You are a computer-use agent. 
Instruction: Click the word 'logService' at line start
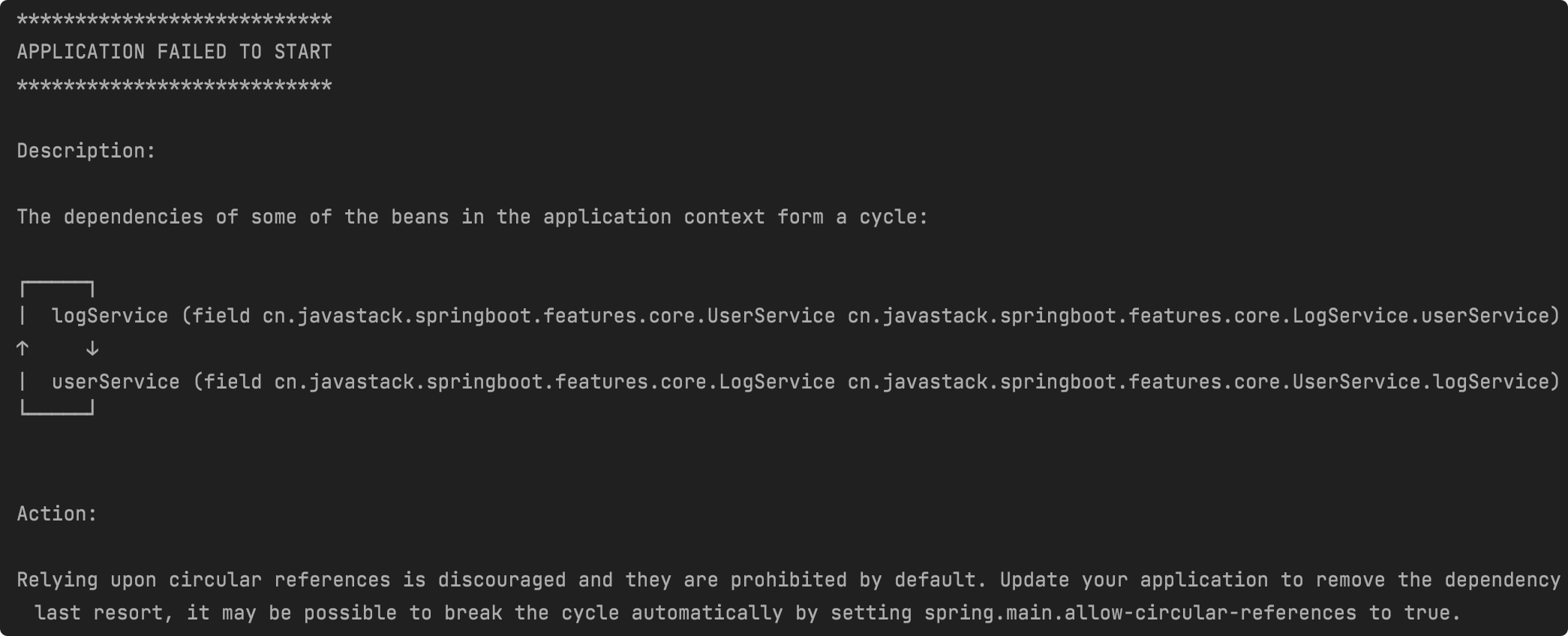(110, 316)
